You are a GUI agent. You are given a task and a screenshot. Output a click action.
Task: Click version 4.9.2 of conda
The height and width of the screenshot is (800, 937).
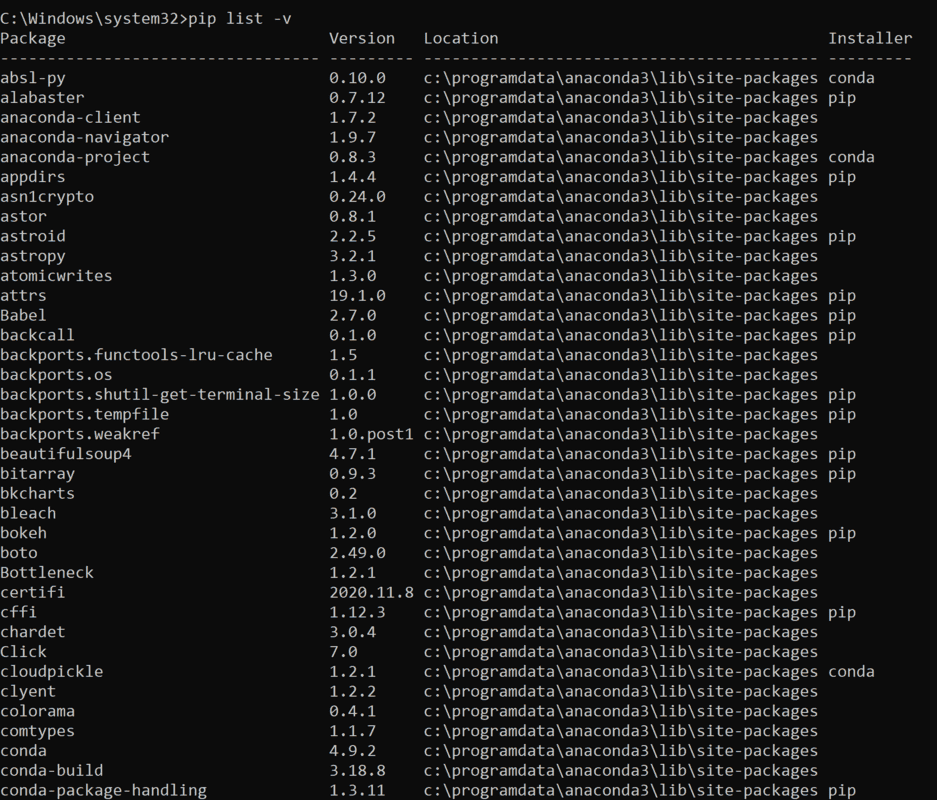tap(353, 750)
